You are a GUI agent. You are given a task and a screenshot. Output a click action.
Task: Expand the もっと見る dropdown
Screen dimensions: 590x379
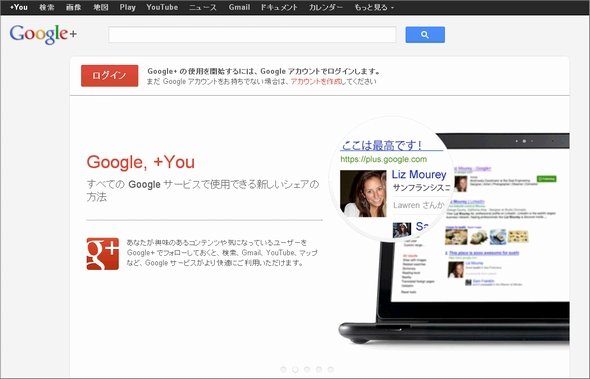point(374,7)
